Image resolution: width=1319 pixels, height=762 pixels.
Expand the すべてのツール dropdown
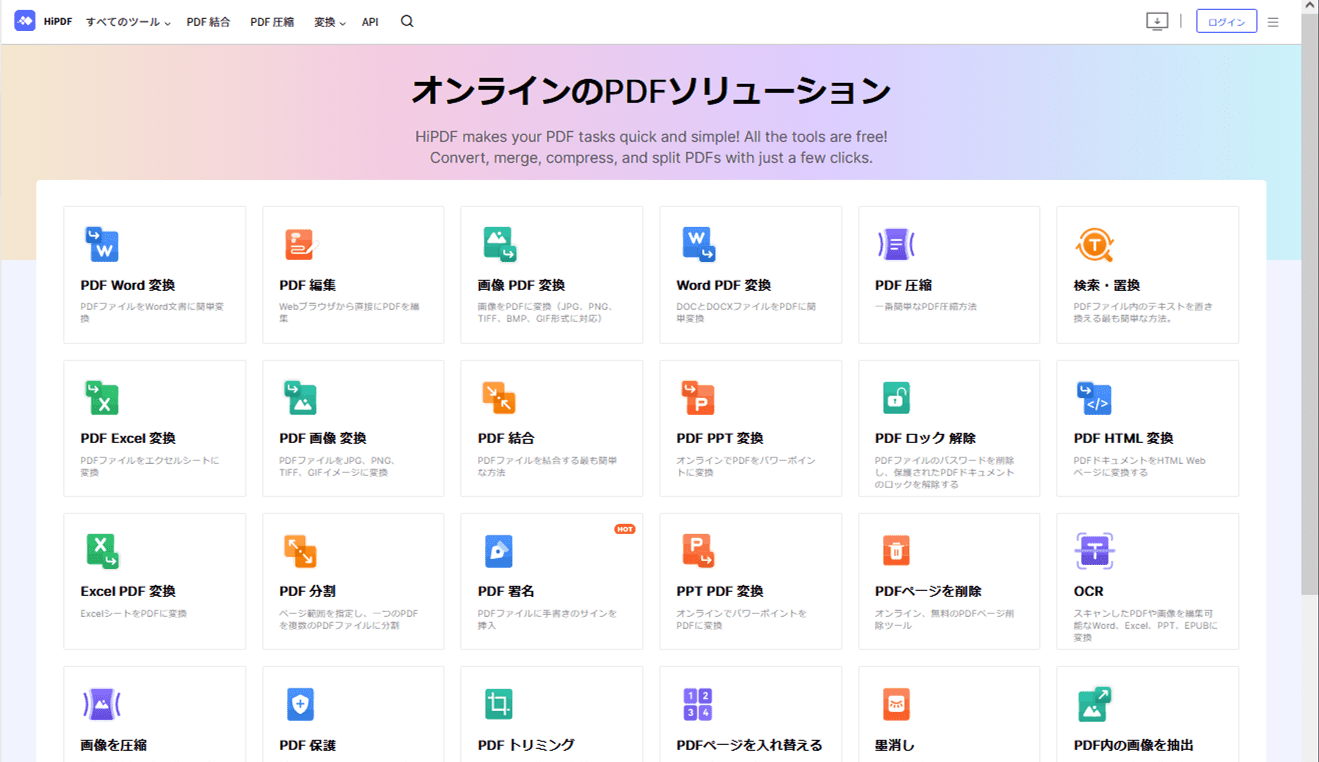pyautogui.click(x=128, y=22)
